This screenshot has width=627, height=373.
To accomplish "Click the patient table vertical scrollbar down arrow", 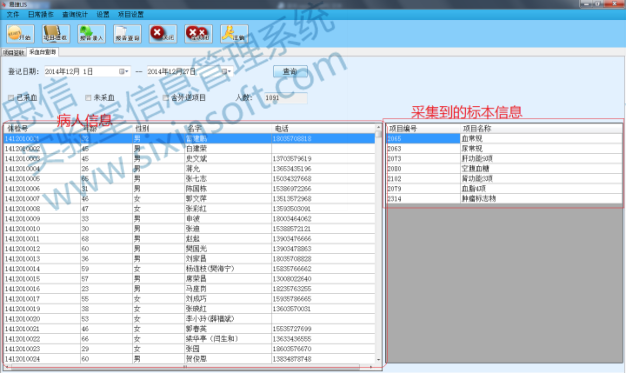I will click(x=378, y=360).
